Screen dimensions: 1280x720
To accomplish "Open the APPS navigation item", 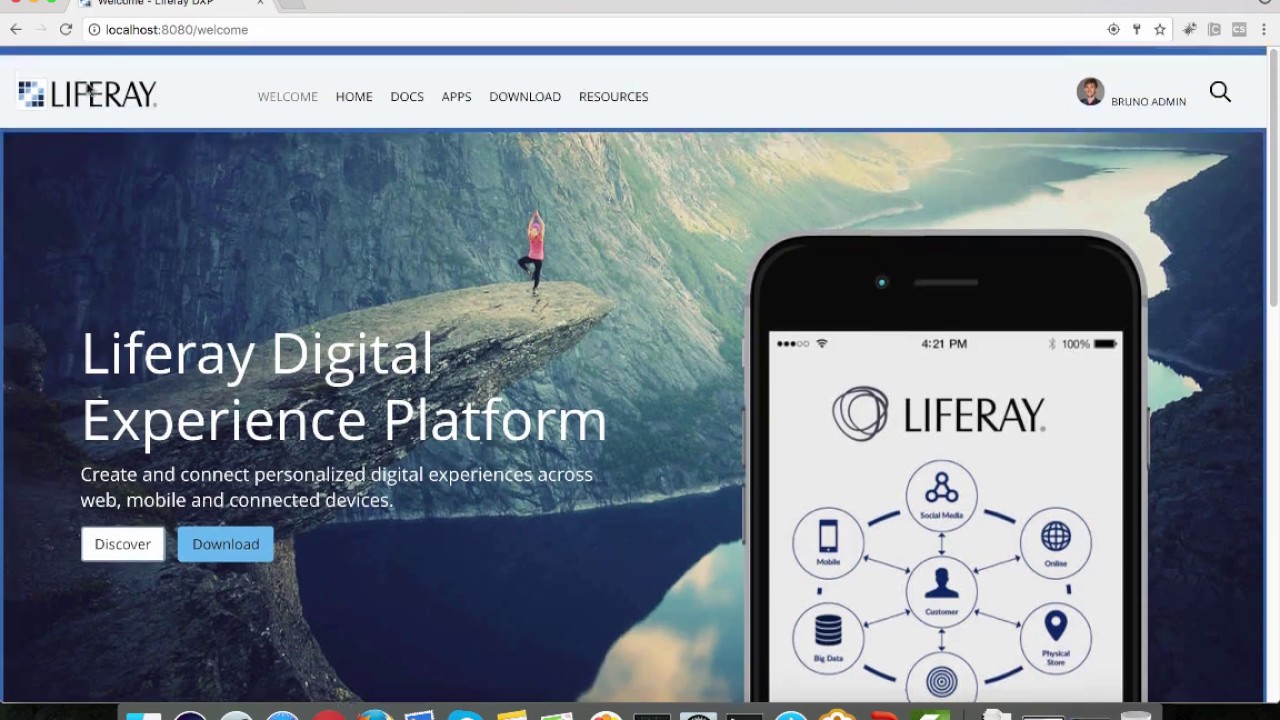I will point(456,97).
